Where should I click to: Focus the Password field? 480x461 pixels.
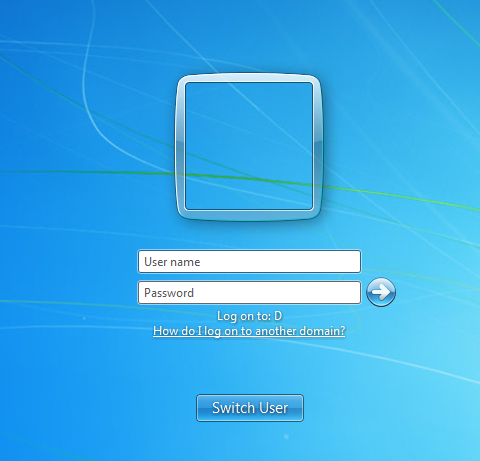(x=249, y=293)
